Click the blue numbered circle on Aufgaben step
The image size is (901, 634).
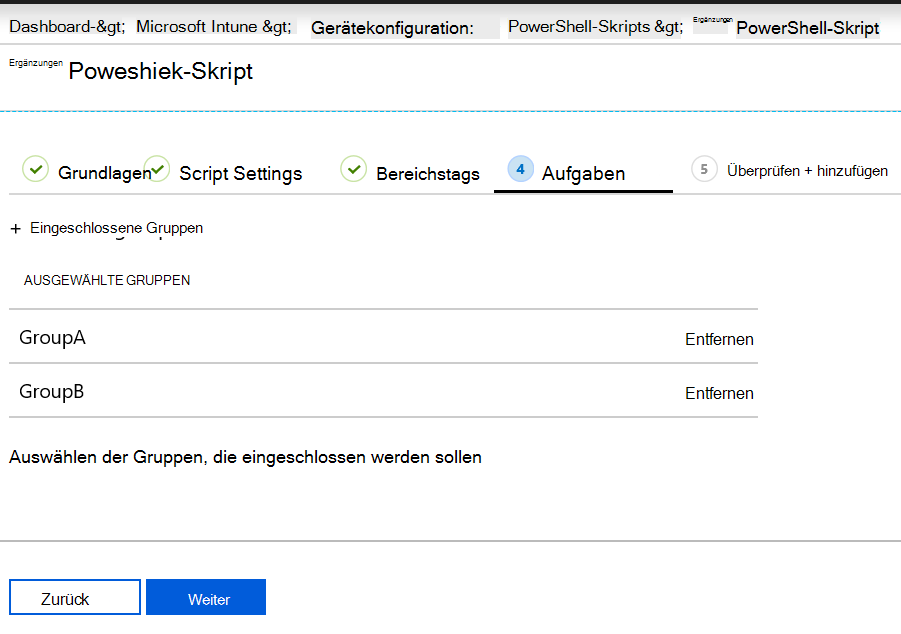tap(520, 170)
